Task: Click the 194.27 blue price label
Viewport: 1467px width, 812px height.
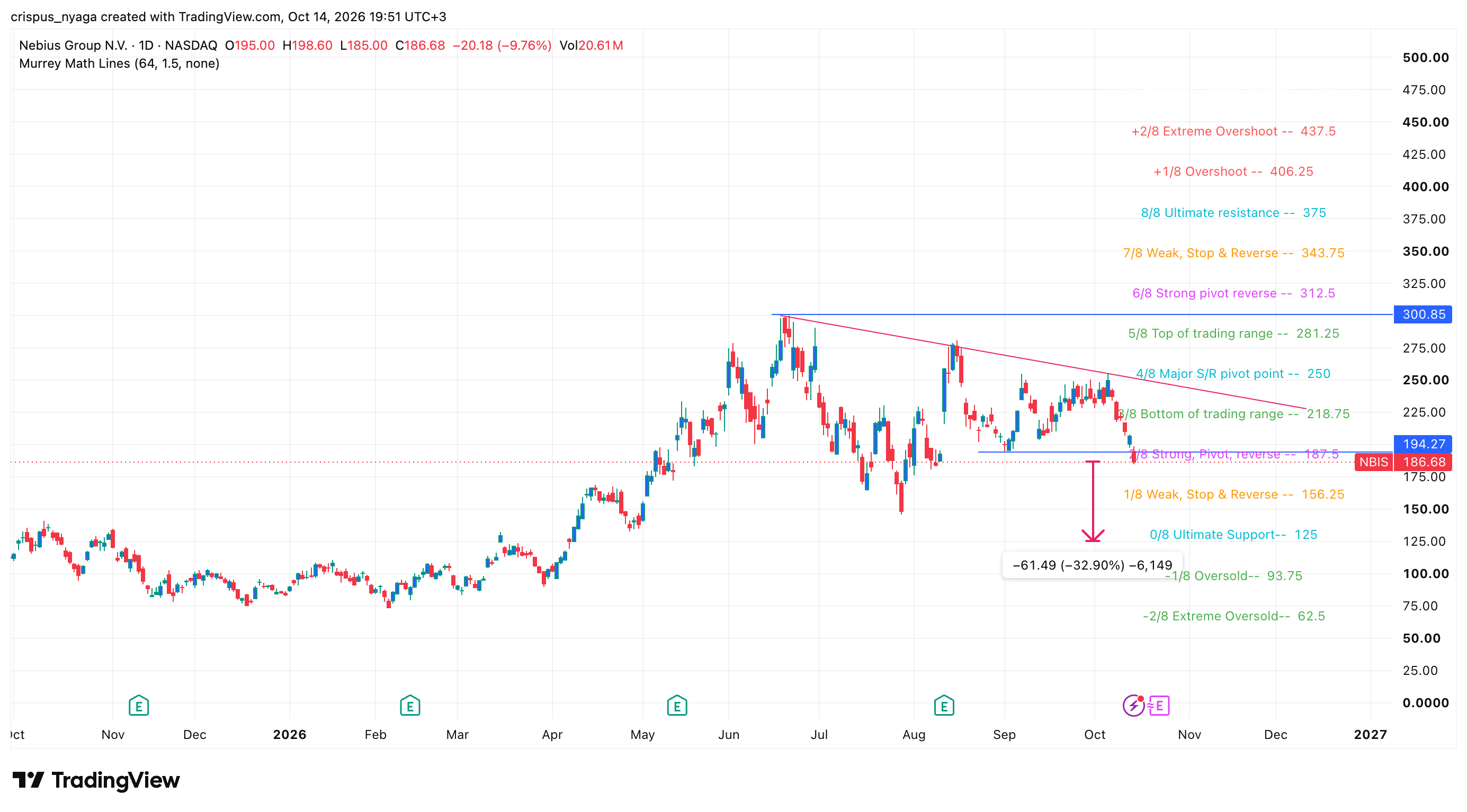Action: click(x=1423, y=444)
